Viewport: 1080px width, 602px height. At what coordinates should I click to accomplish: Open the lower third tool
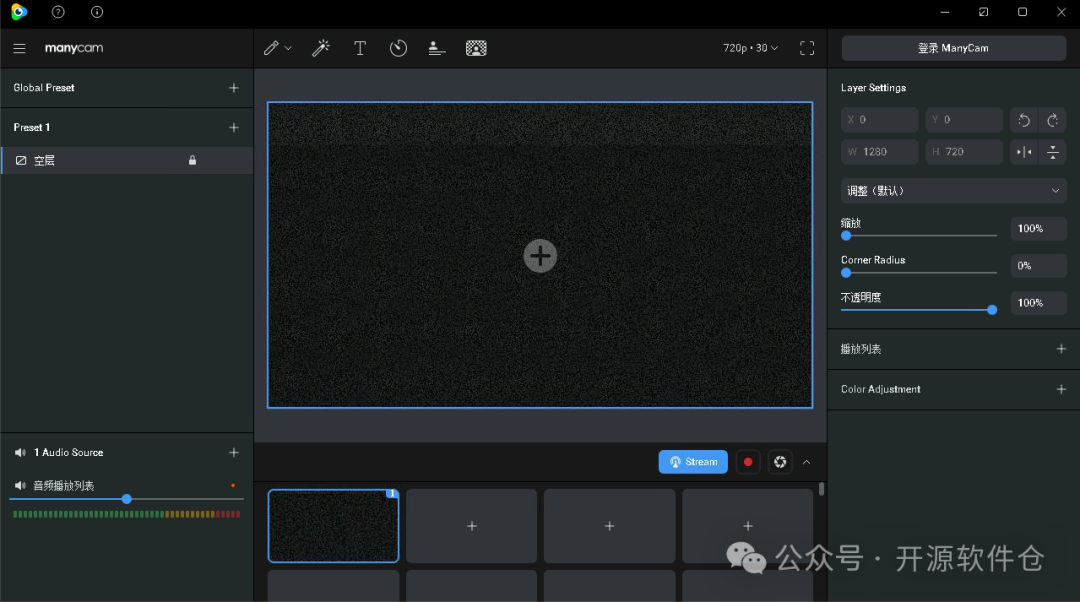(x=437, y=48)
